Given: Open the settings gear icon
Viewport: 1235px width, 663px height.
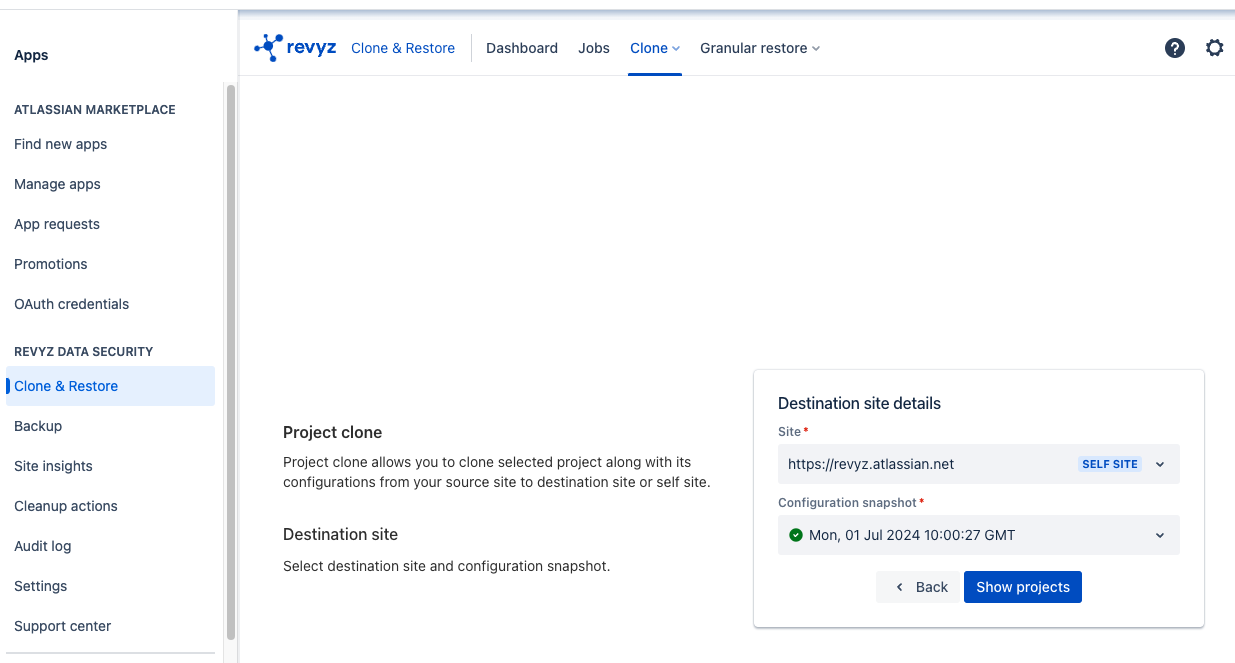Looking at the screenshot, I should [x=1214, y=48].
